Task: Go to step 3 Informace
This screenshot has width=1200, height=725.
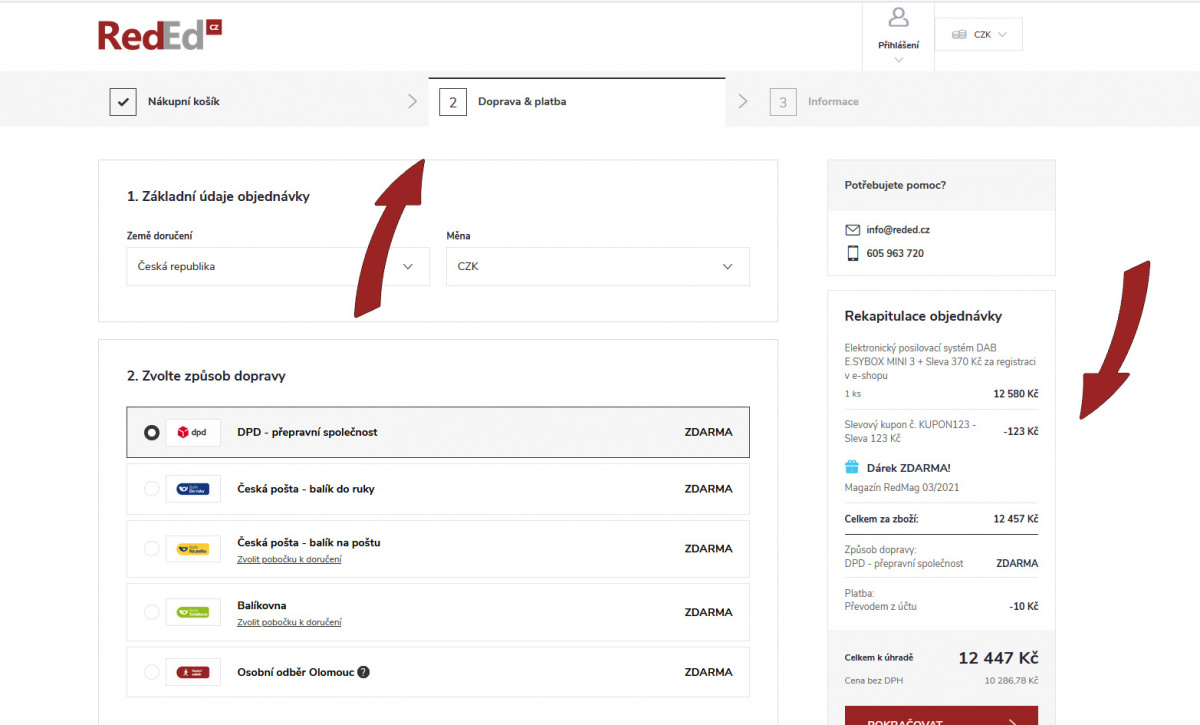Action: (x=832, y=101)
